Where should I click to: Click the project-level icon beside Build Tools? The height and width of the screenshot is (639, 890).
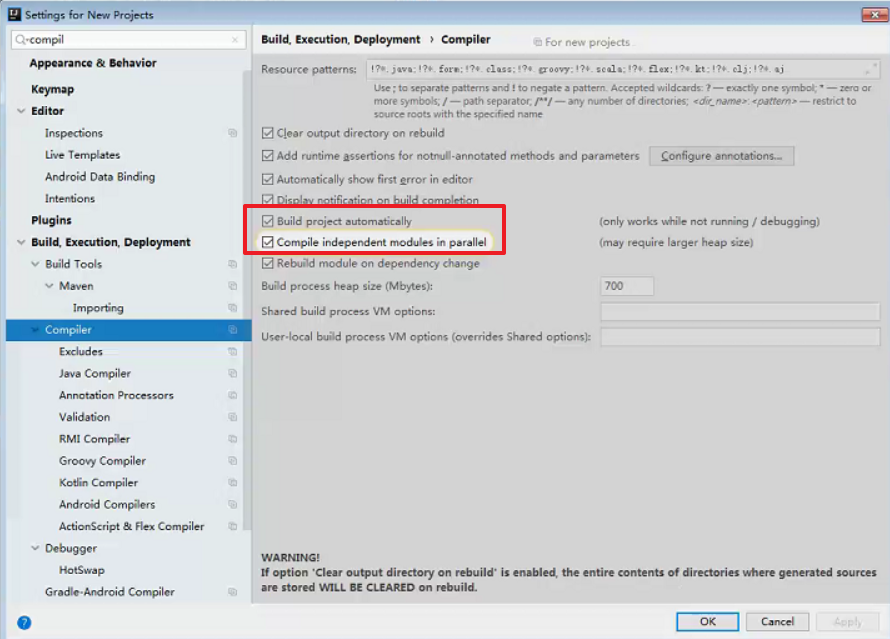[232, 264]
